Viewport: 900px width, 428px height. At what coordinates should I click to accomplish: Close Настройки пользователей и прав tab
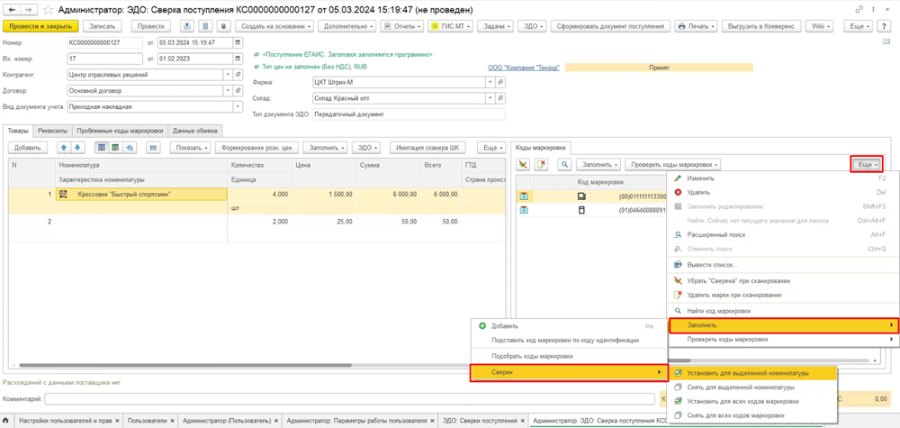[x=118, y=421]
